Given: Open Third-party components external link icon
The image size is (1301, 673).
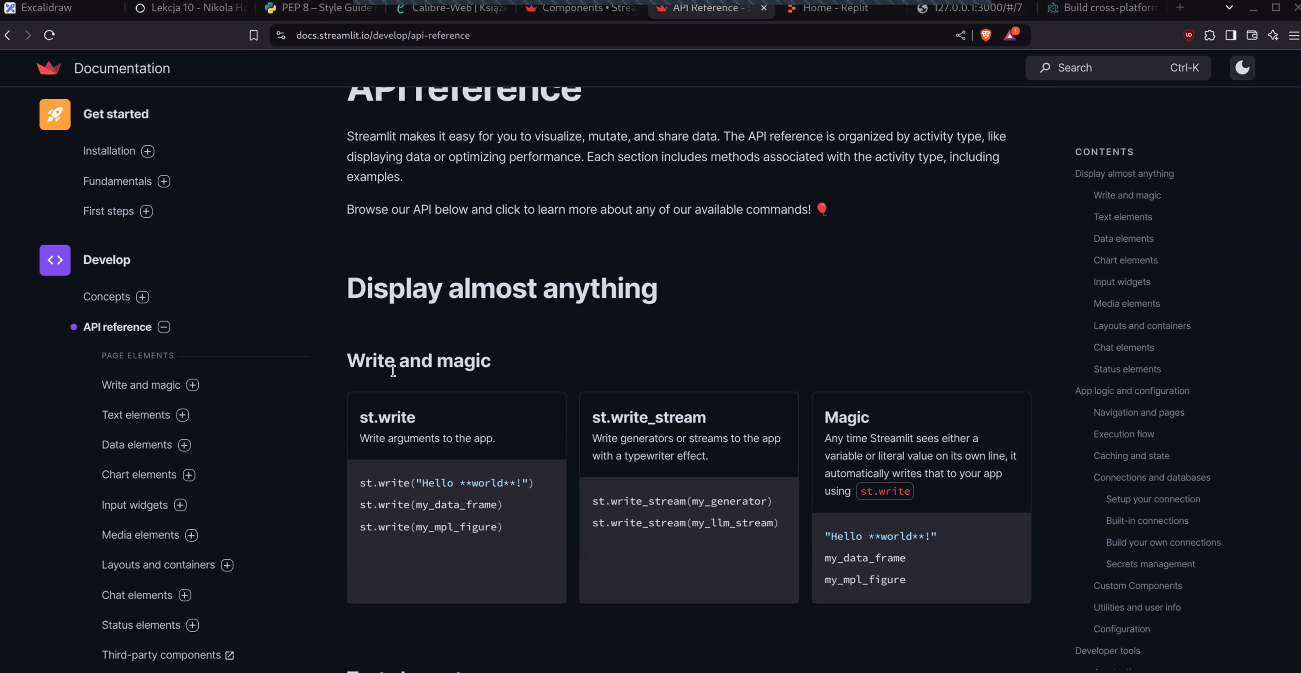Looking at the screenshot, I should pos(230,656).
